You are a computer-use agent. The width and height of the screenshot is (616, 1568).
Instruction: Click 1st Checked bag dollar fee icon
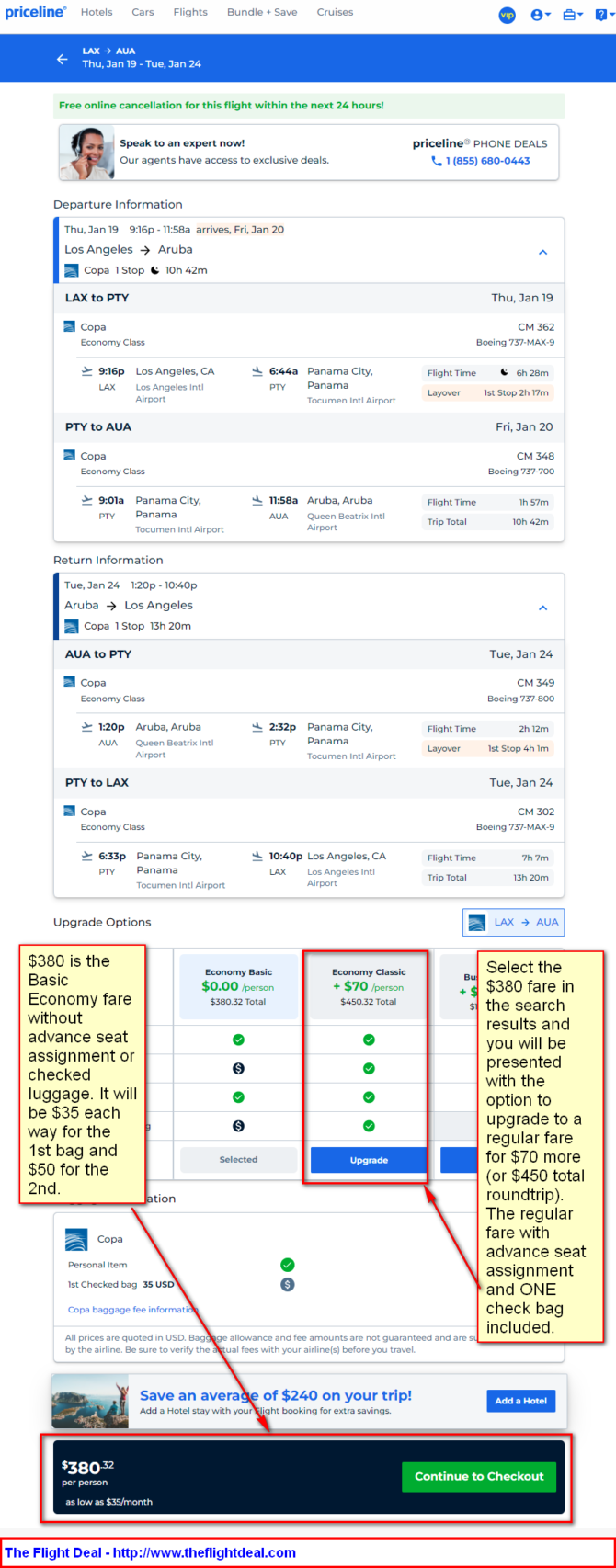(287, 1284)
